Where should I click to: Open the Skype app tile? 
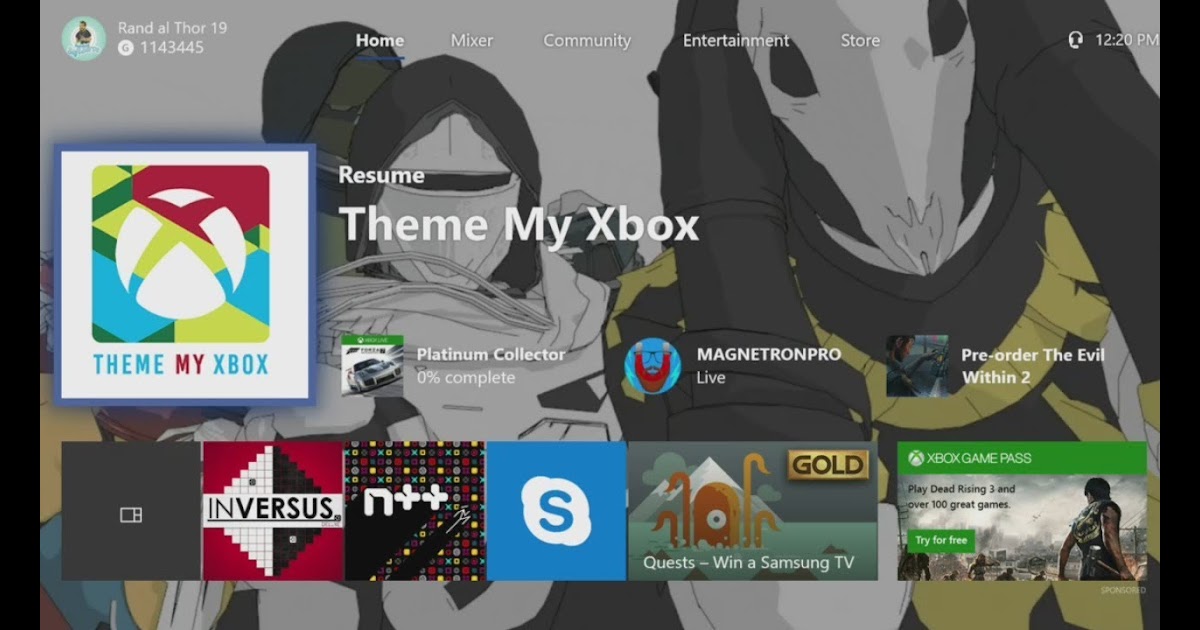(556, 511)
